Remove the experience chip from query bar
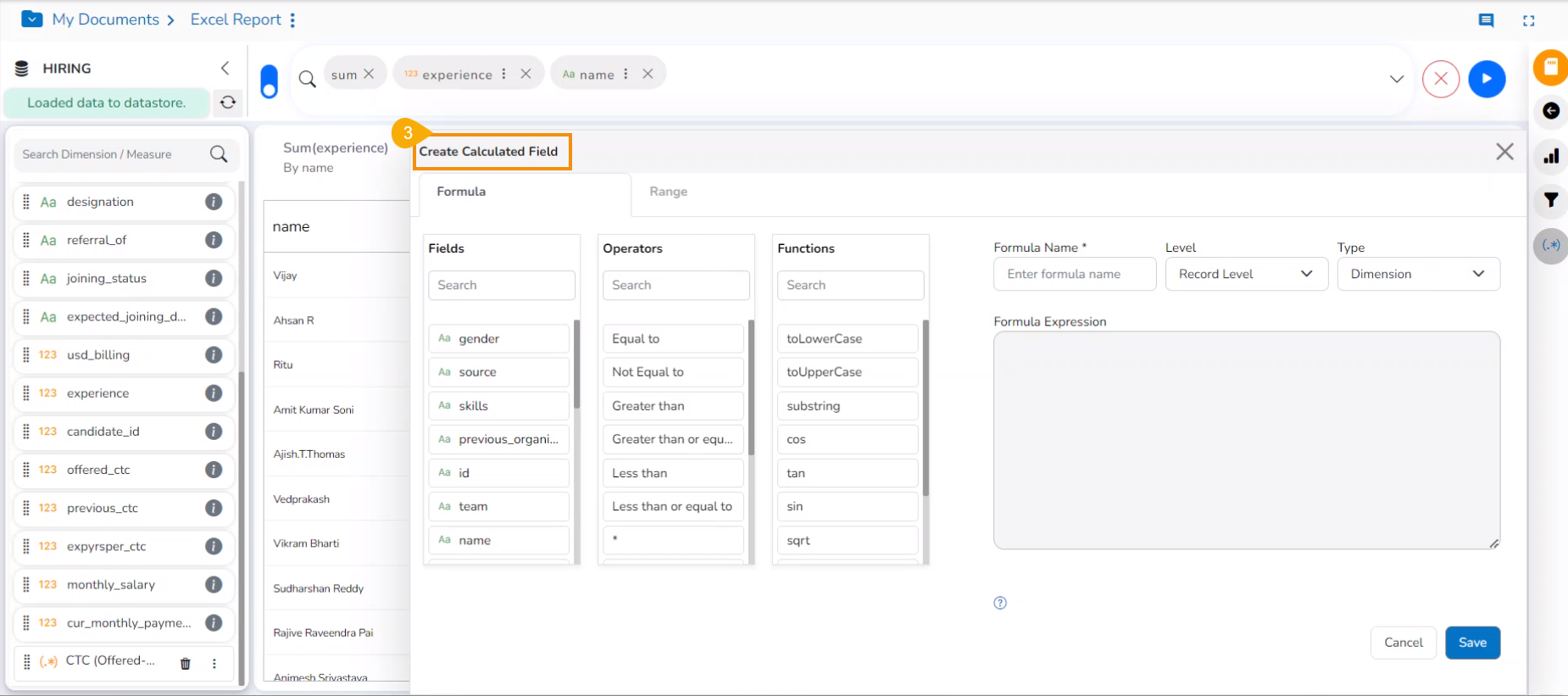 (x=525, y=74)
